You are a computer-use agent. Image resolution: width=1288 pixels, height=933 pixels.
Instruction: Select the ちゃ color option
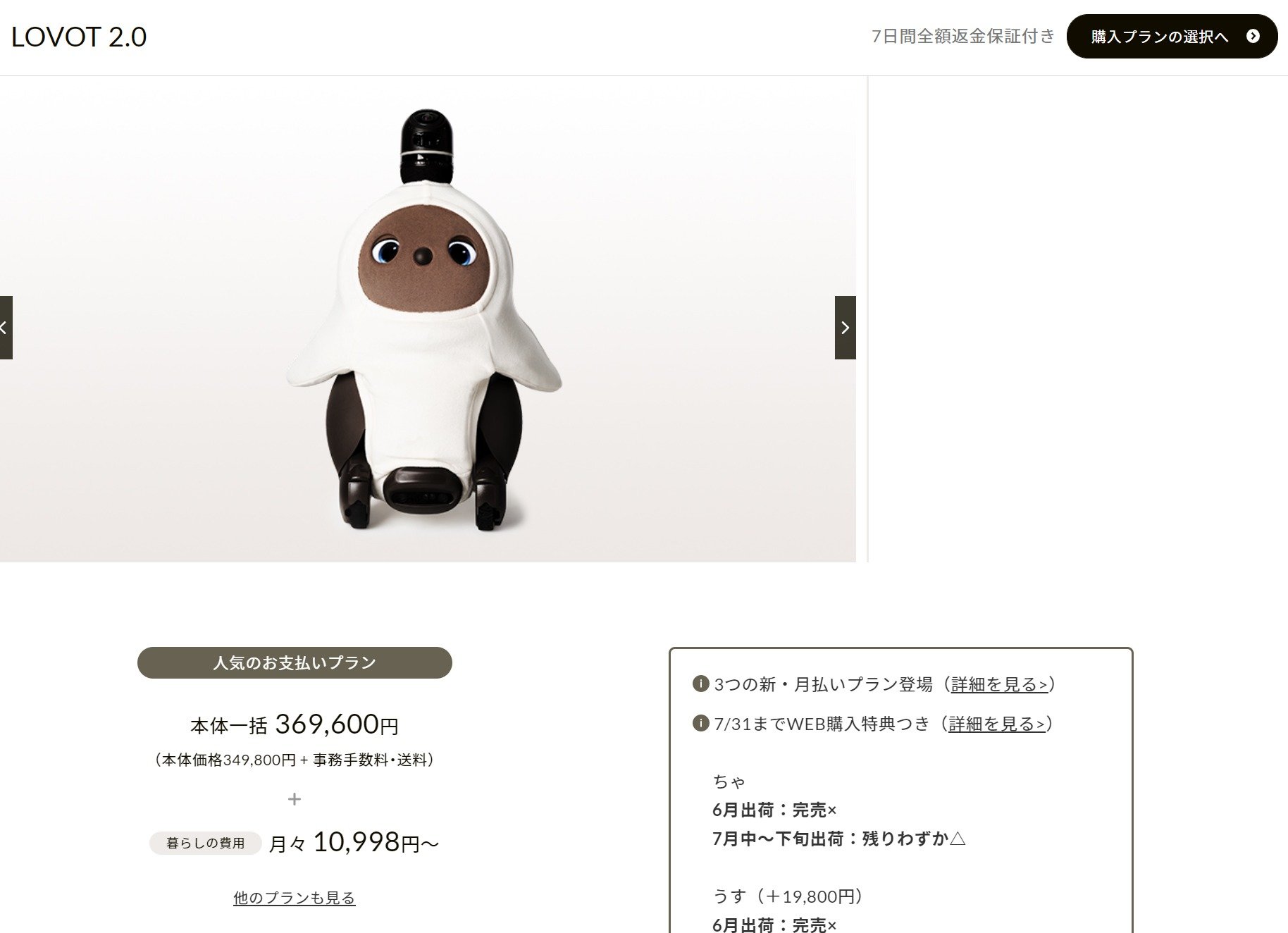729,781
